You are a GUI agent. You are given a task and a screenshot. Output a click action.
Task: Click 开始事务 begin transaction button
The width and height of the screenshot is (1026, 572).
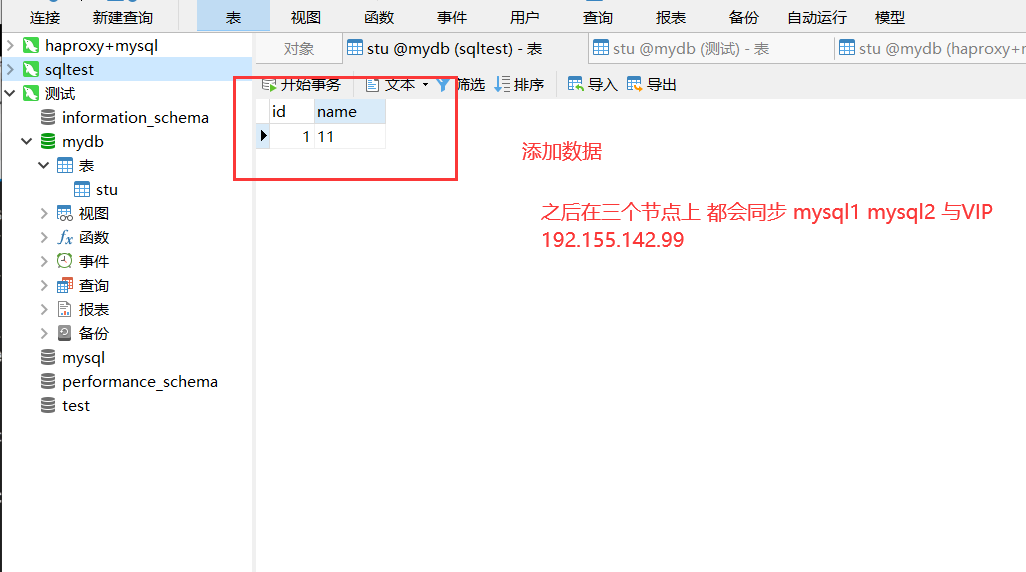pos(302,84)
